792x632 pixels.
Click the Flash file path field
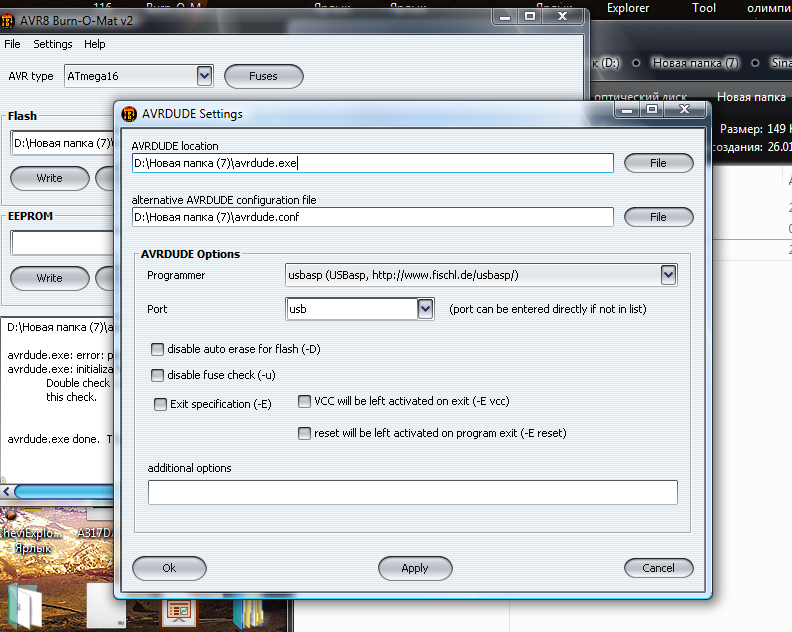pyautogui.click(x=62, y=143)
